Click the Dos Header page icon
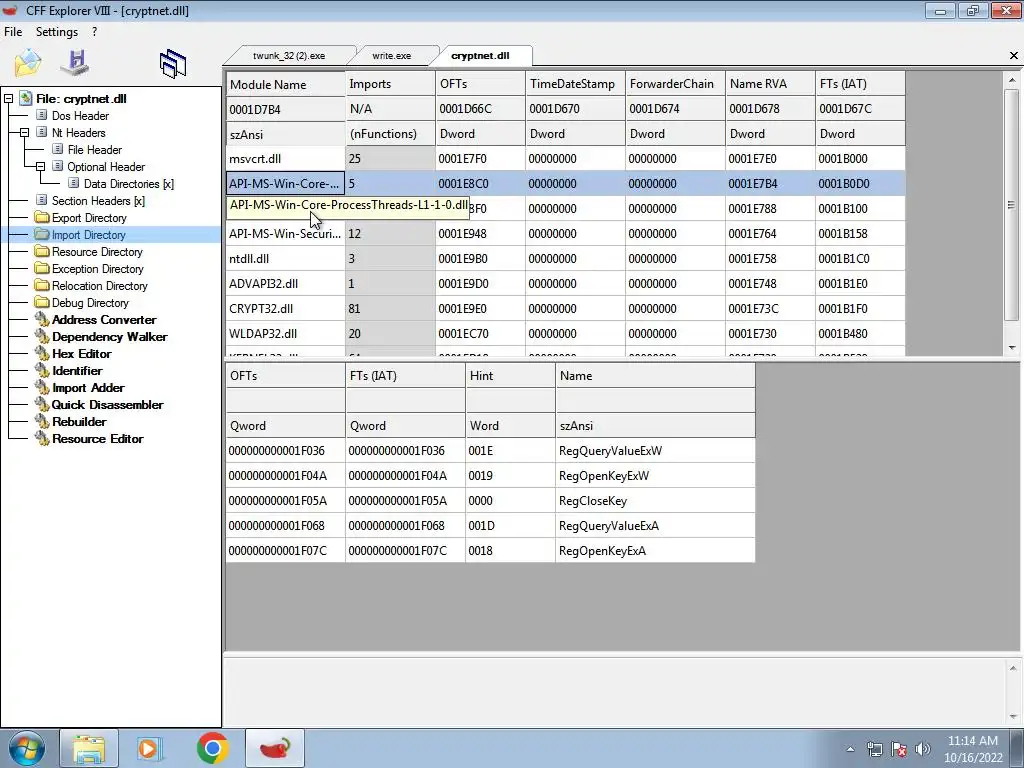The width and height of the screenshot is (1024, 768). coord(42,115)
